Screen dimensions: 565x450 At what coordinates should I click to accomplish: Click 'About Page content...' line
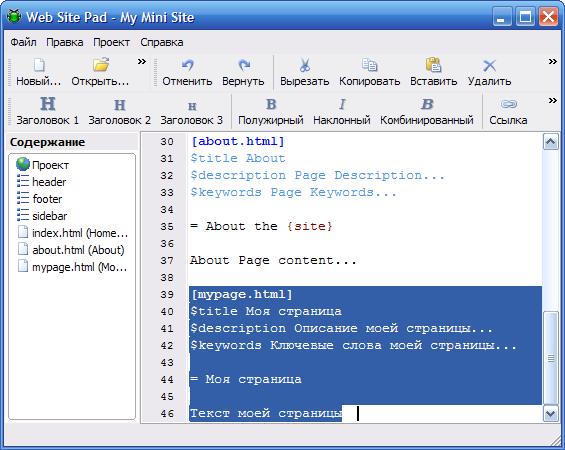(x=273, y=260)
